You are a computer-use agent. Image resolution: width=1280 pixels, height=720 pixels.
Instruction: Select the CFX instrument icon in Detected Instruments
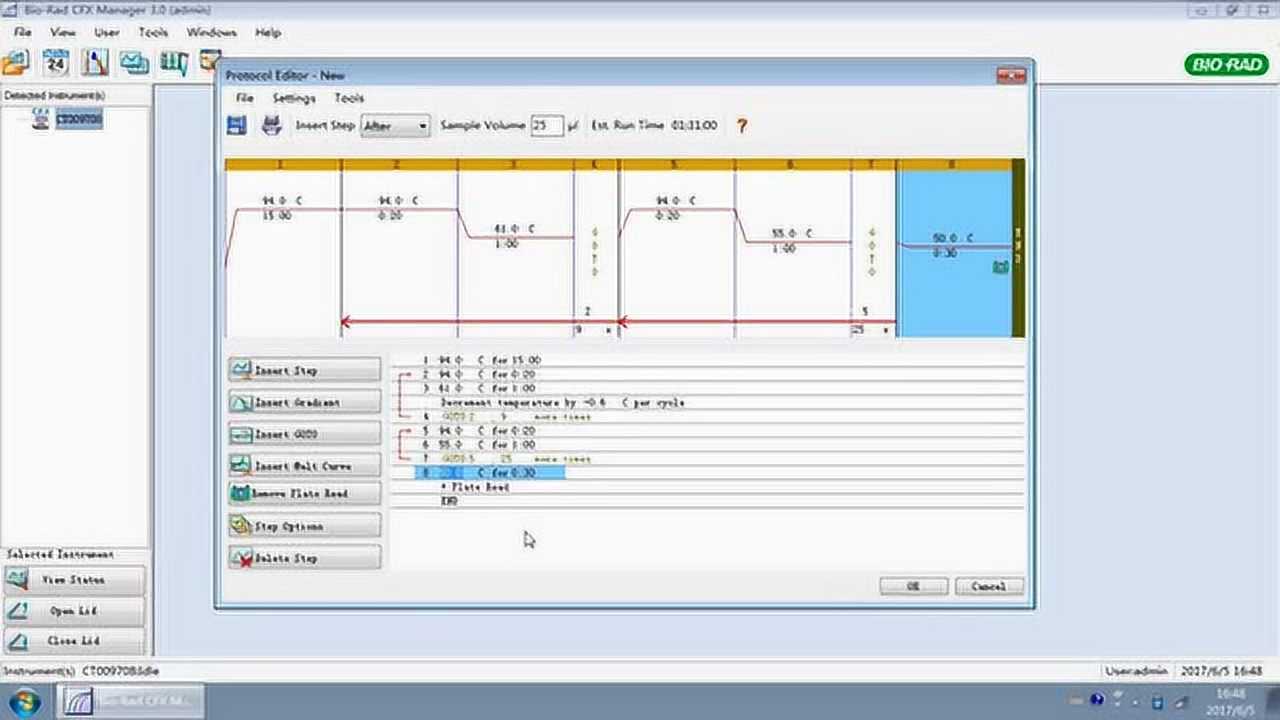[40, 119]
